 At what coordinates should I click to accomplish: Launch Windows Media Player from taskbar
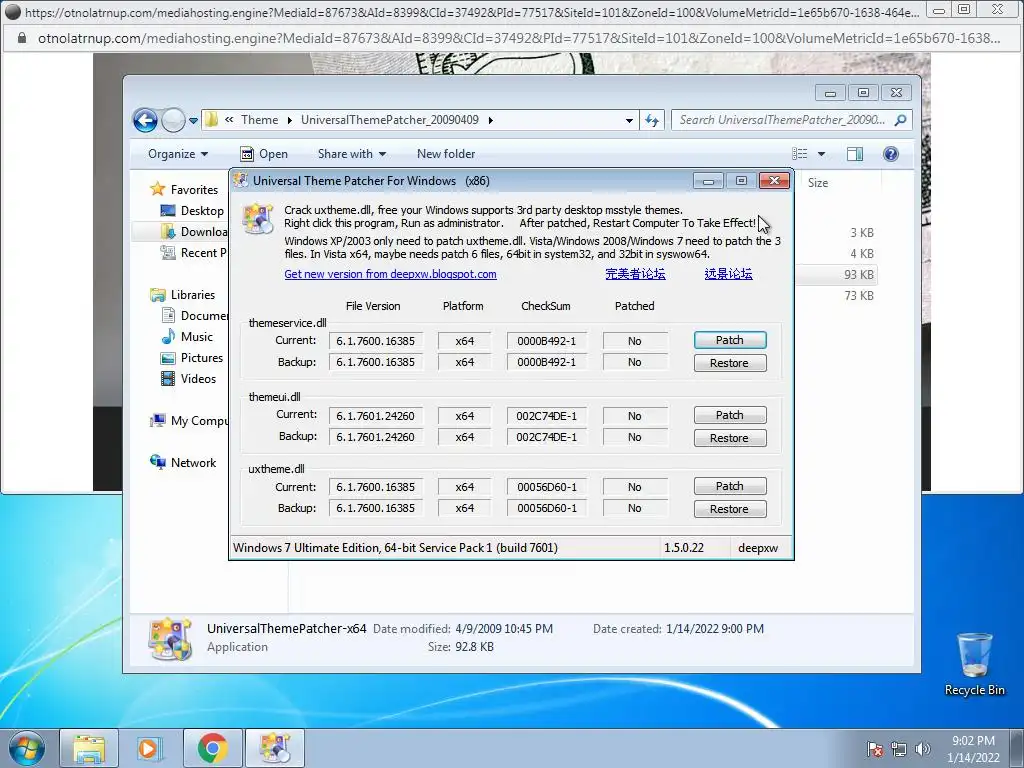tap(150, 748)
